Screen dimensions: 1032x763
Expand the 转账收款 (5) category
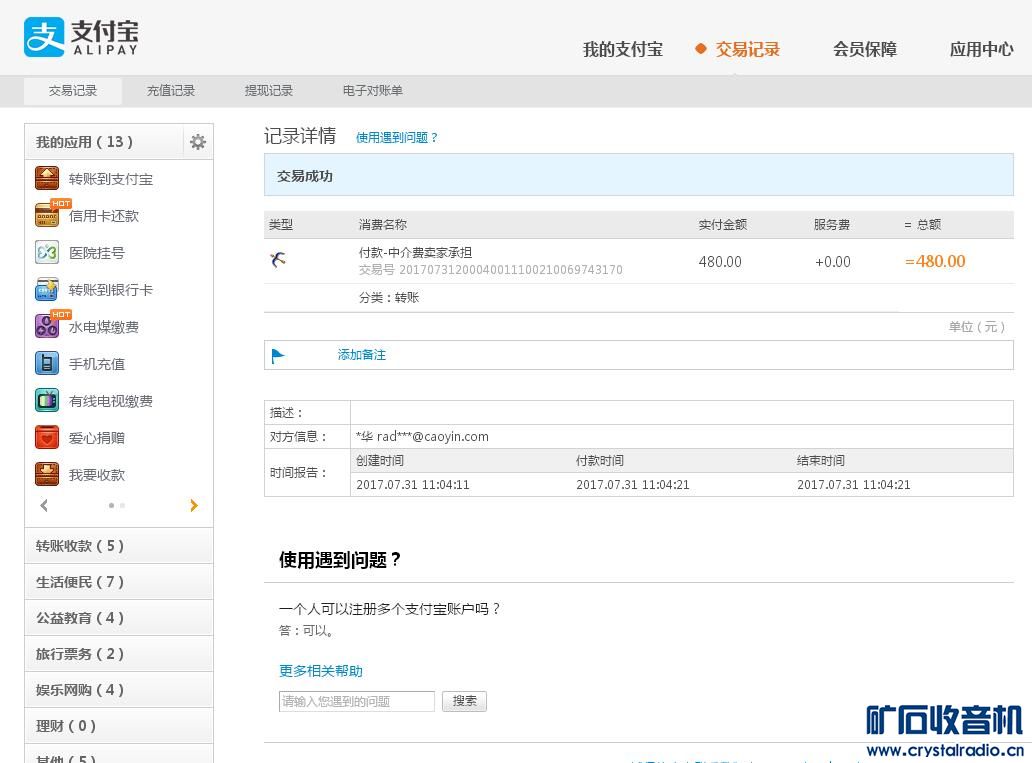tap(118, 546)
